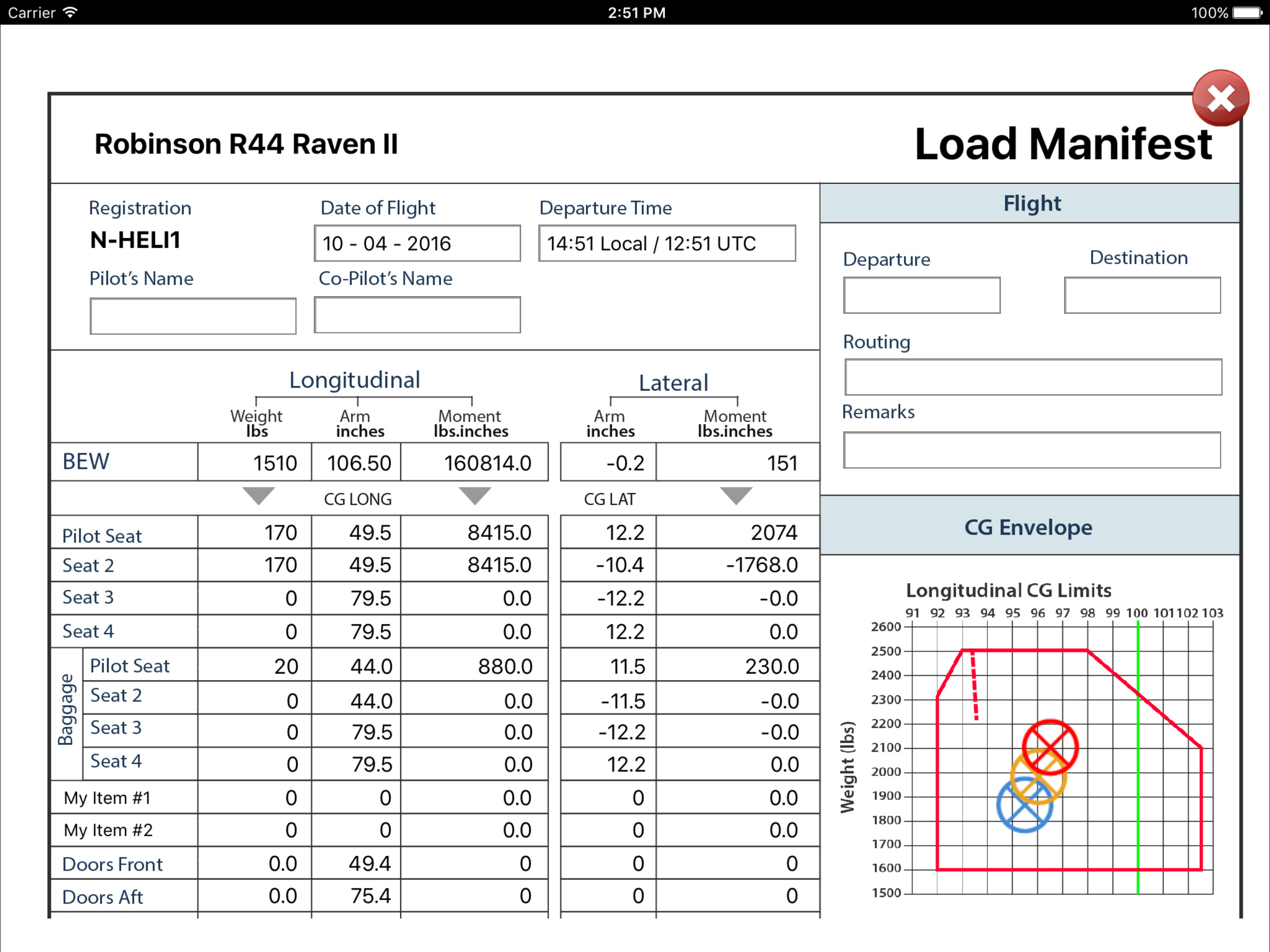Edit Seat 2 passenger weight 170
The height and width of the screenshot is (952, 1270).
[x=255, y=565]
